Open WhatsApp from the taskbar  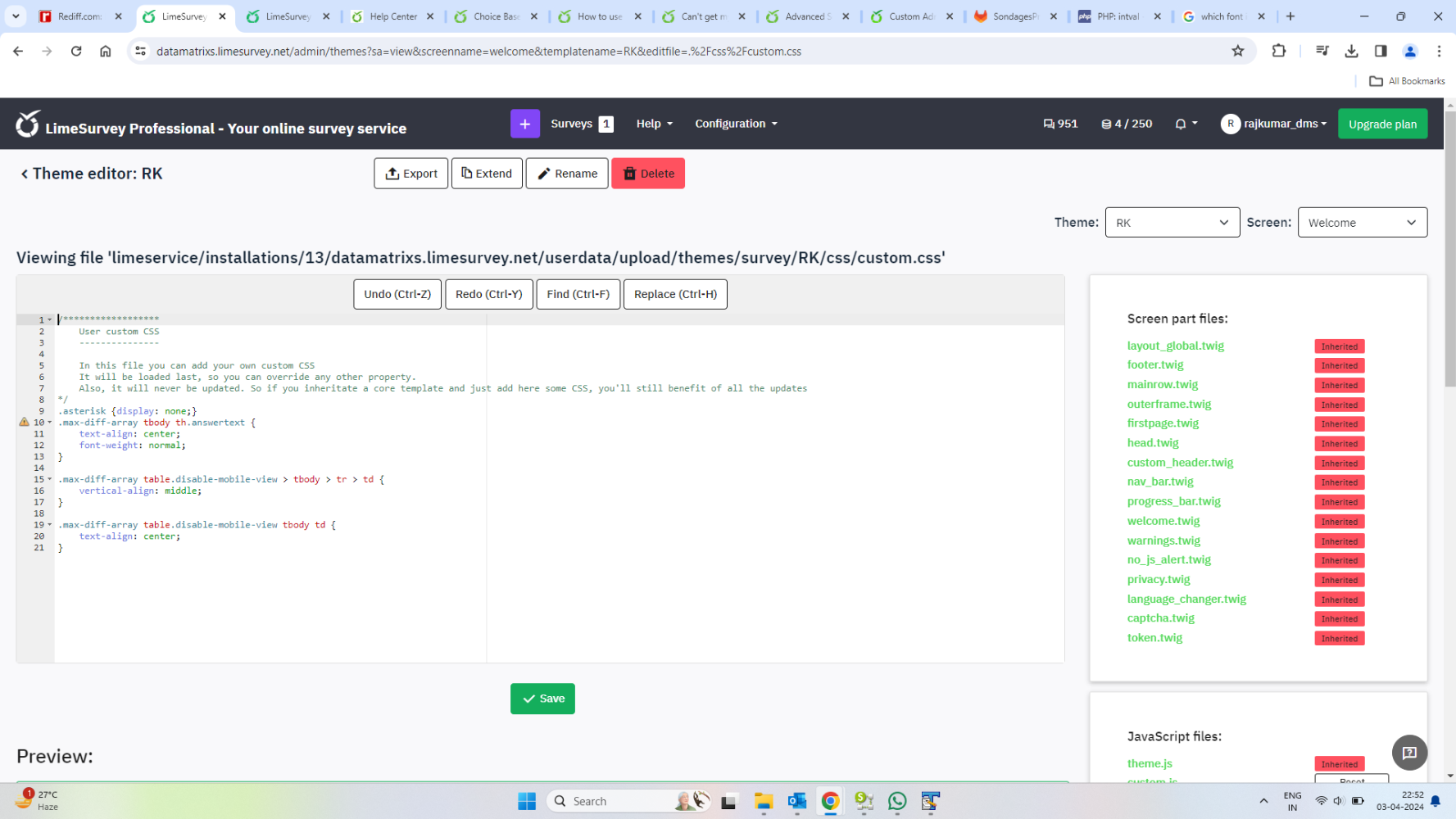(897, 801)
